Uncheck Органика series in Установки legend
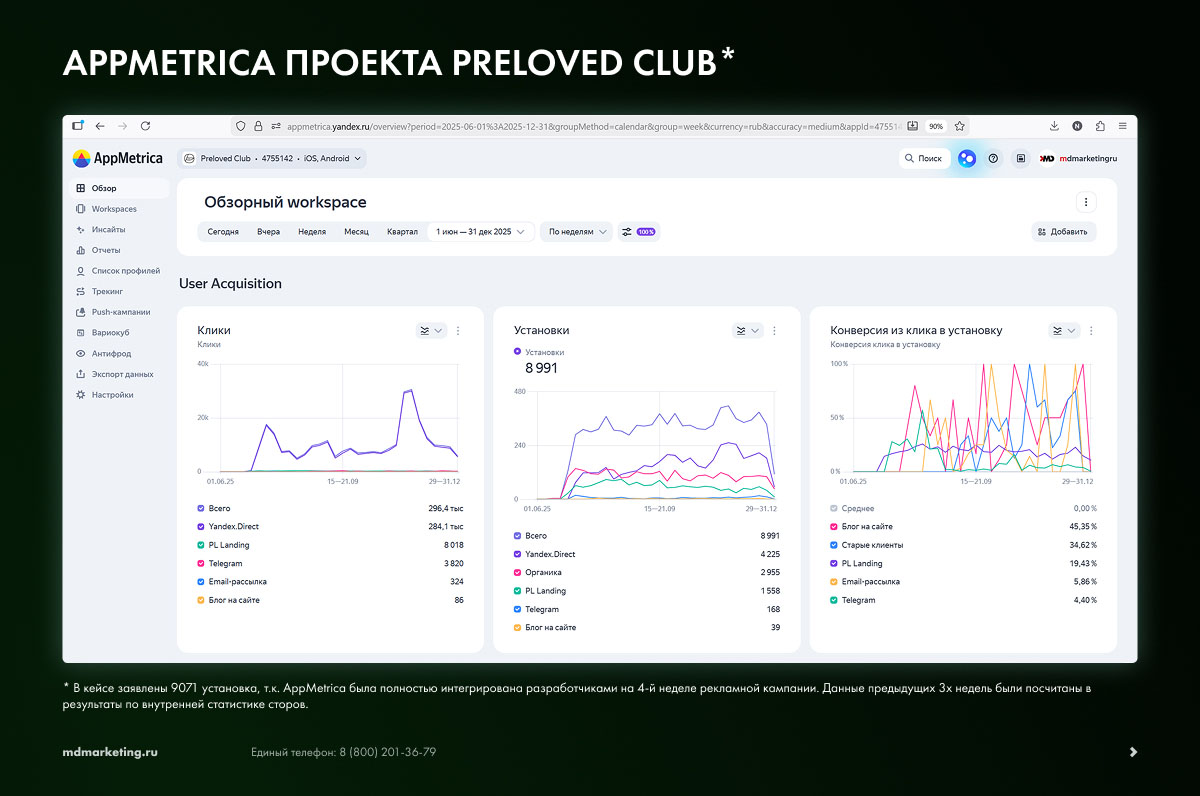The width and height of the screenshot is (1200, 796). coord(517,573)
